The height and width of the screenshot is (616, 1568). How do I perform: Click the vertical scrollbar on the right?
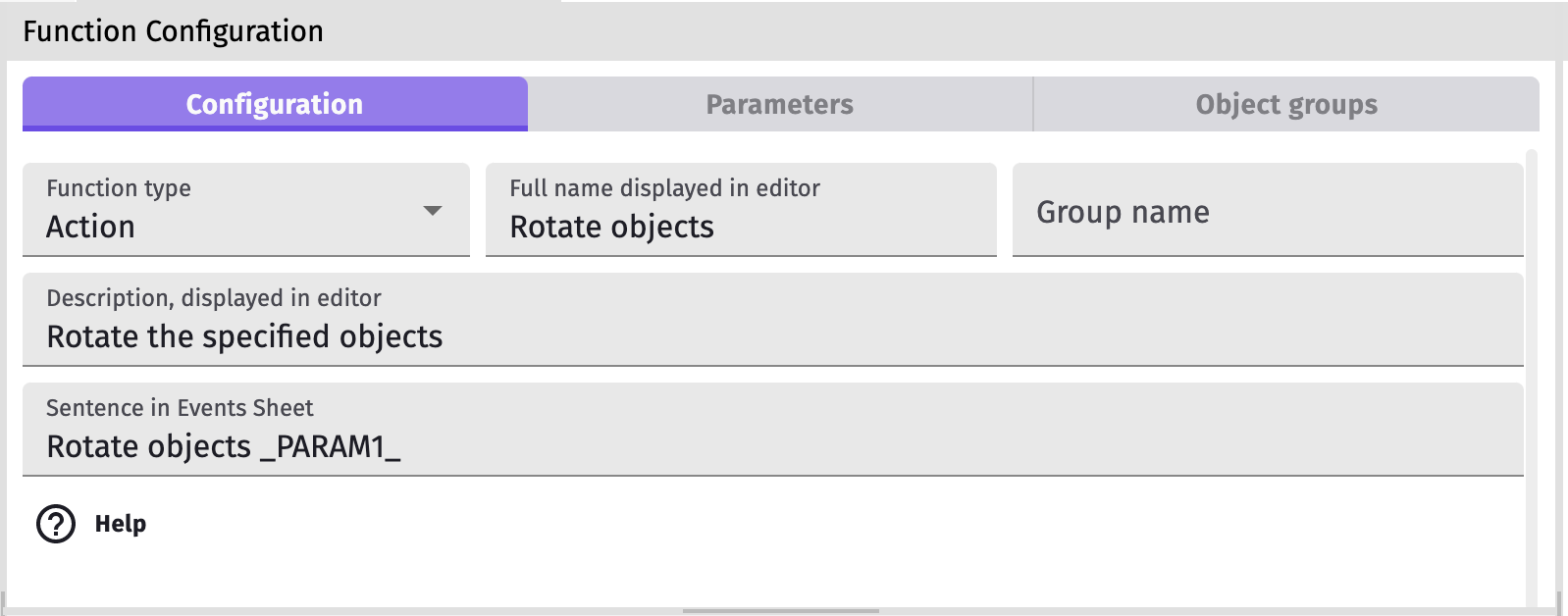(x=1532, y=373)
